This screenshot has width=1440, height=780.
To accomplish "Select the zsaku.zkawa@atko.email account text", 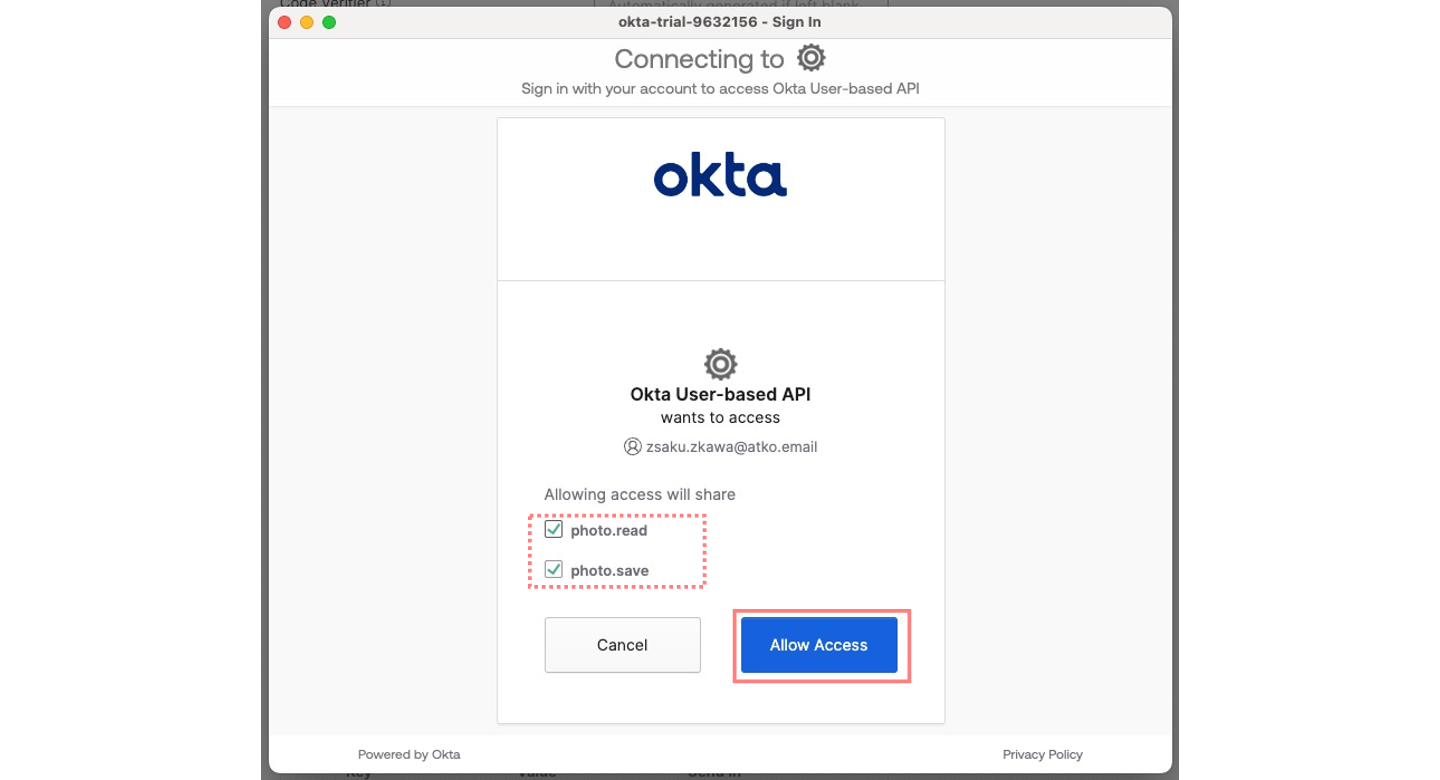I will [x=732, y=447].
